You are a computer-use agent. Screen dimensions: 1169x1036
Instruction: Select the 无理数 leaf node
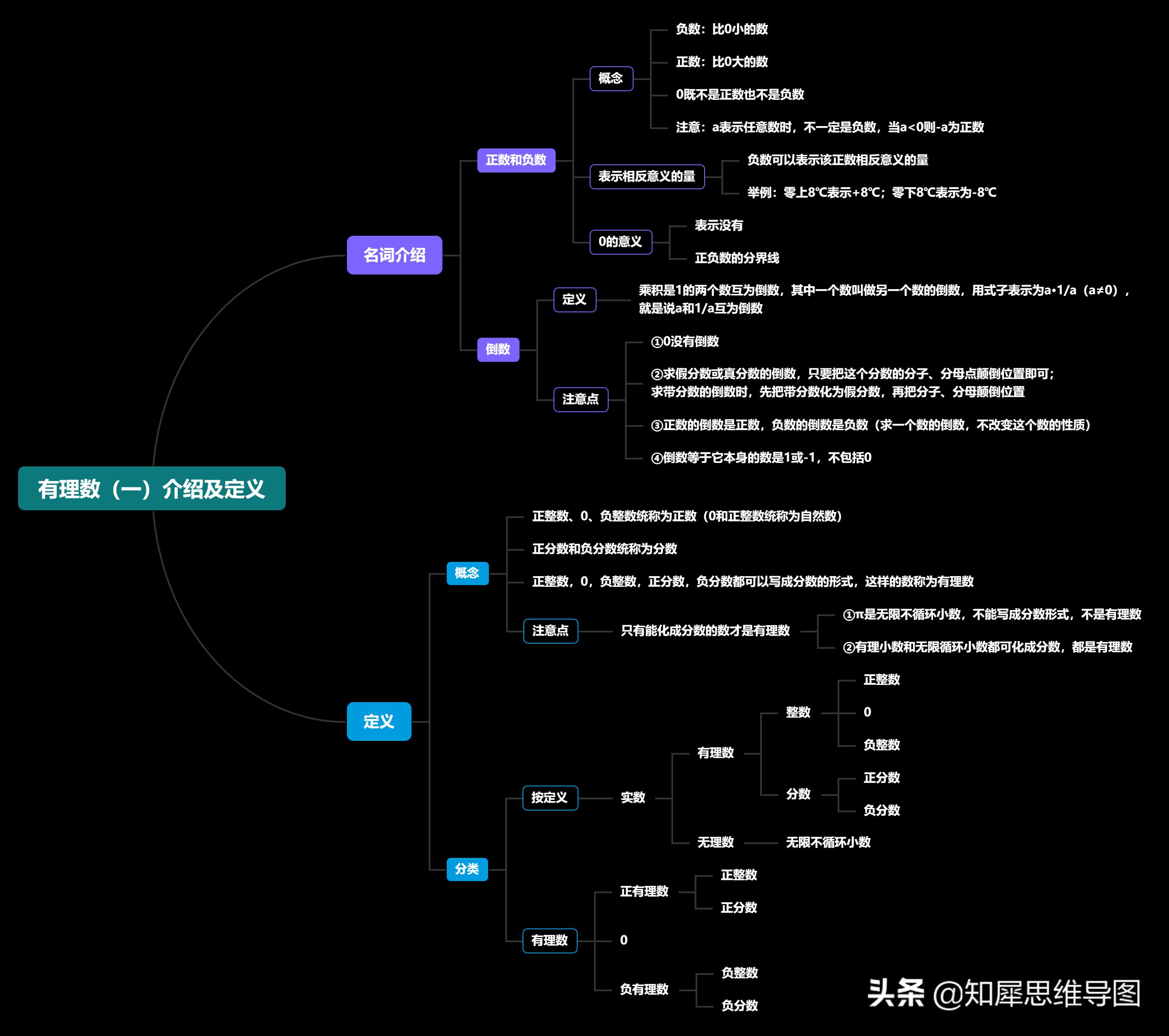point(715,842)
